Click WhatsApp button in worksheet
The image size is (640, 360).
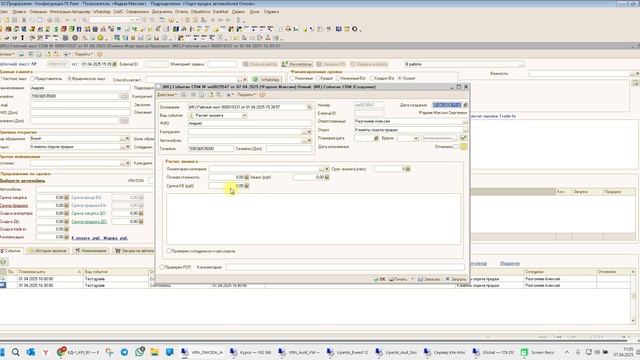click(267, 79)
